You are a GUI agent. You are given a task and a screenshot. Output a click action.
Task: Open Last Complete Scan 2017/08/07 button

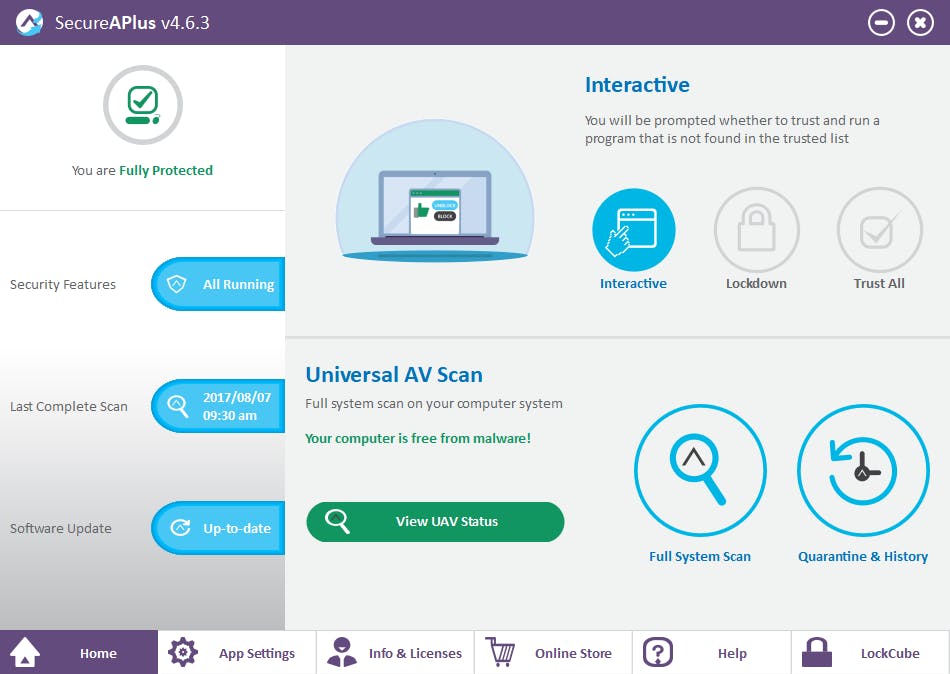(218, 406)
